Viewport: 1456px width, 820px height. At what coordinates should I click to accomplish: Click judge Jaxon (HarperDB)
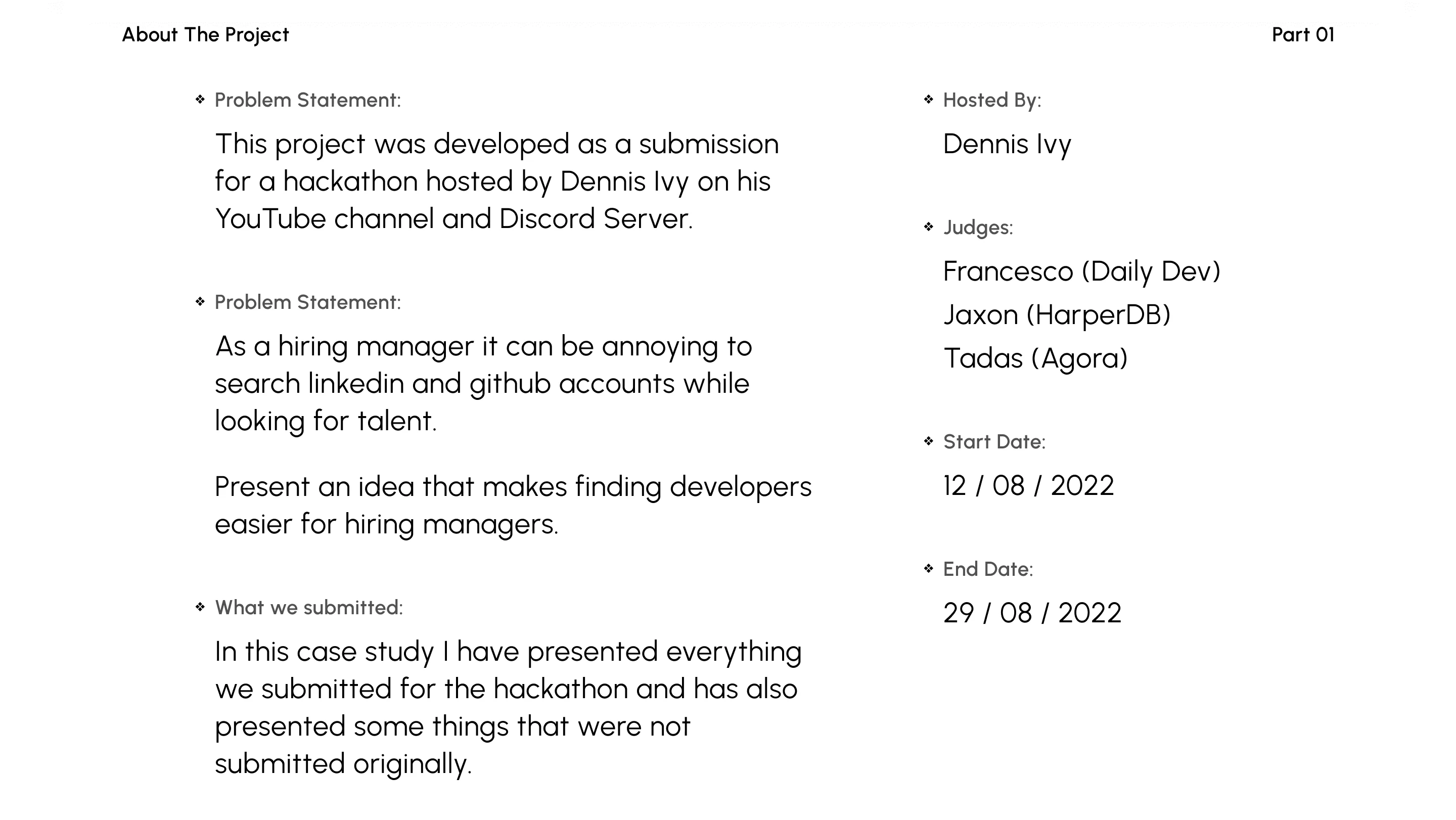click(1057, 315)
